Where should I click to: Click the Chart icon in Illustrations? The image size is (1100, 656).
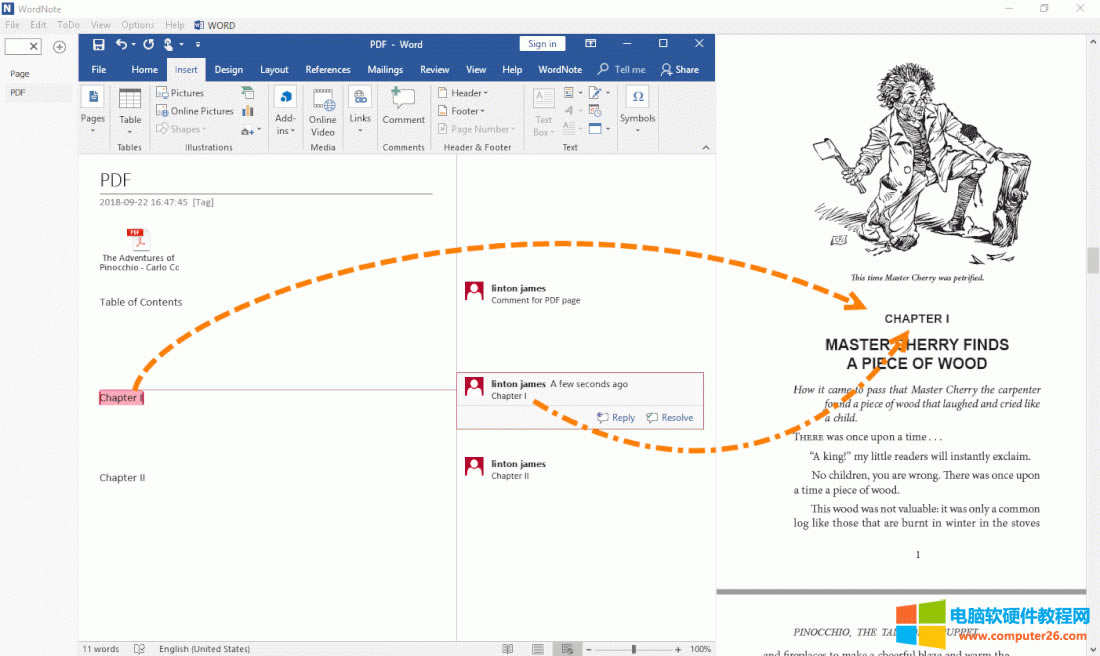click(x=248, y=111)
